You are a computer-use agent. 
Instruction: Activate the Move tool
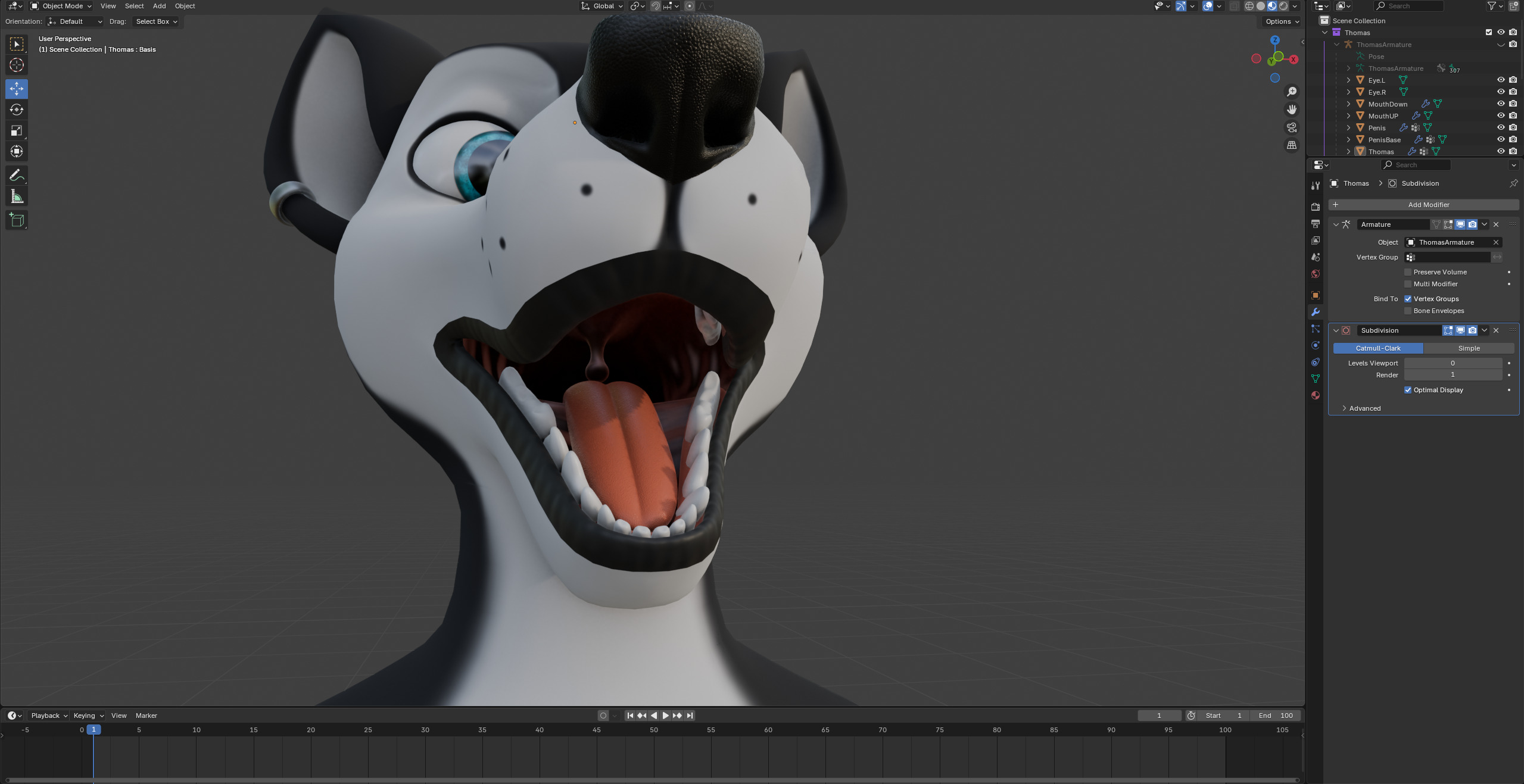click(x=17, y=89)
